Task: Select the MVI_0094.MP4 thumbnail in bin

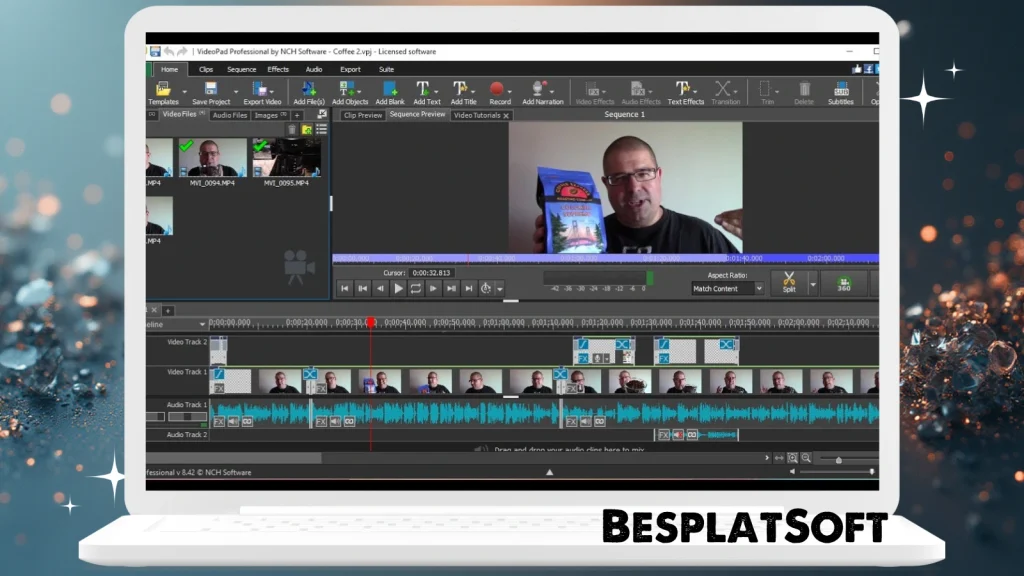Action: (212, 158)
